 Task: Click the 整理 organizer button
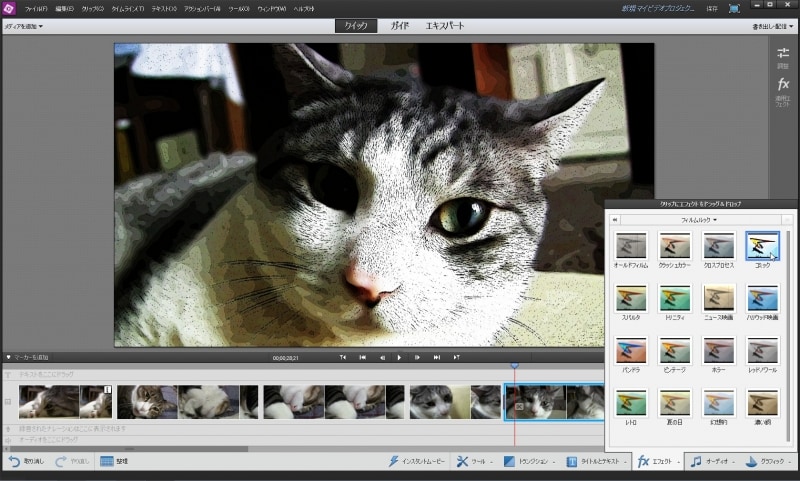108,462
